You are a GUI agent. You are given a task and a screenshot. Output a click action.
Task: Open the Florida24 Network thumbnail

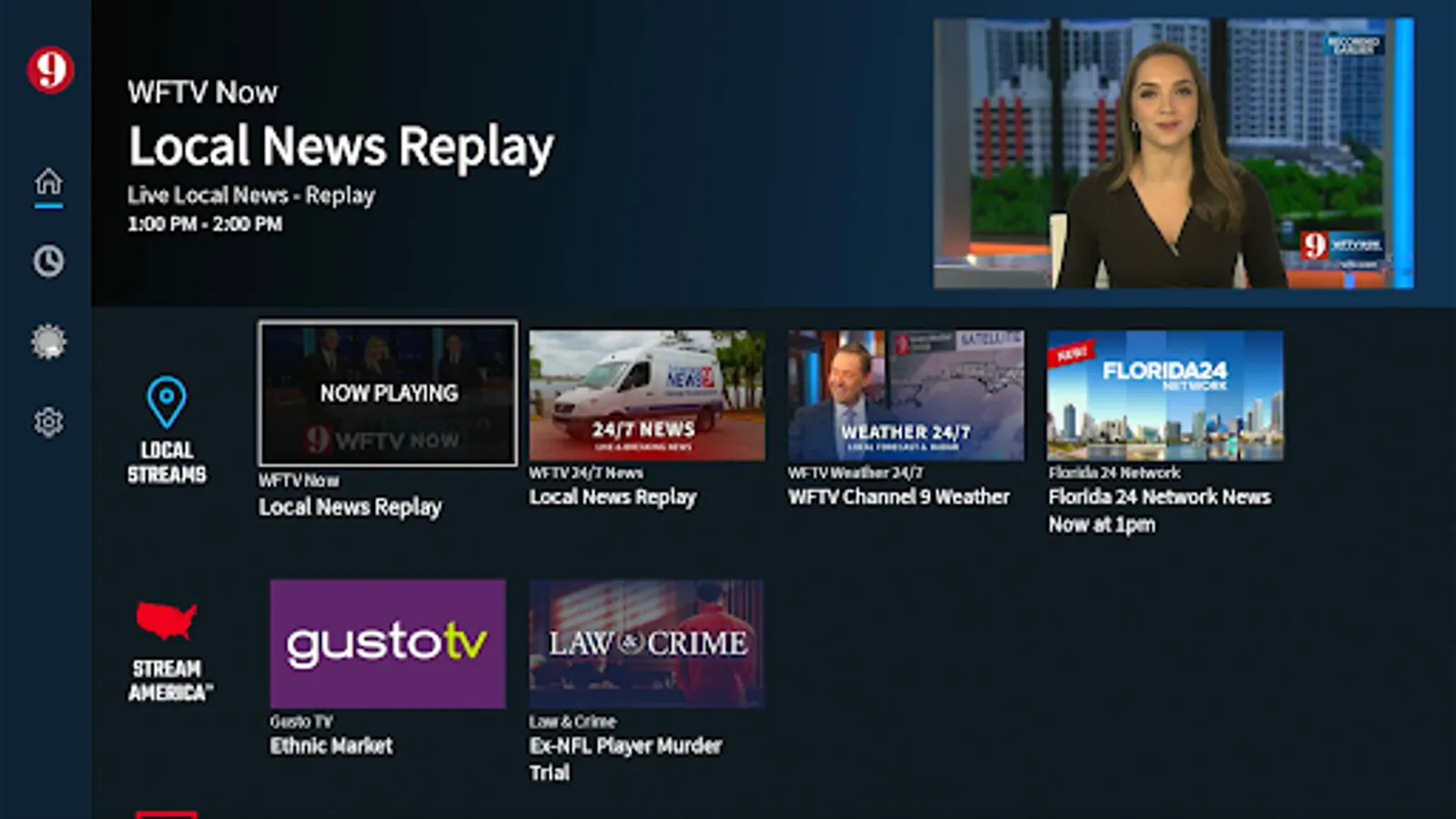pos(1165,395)
